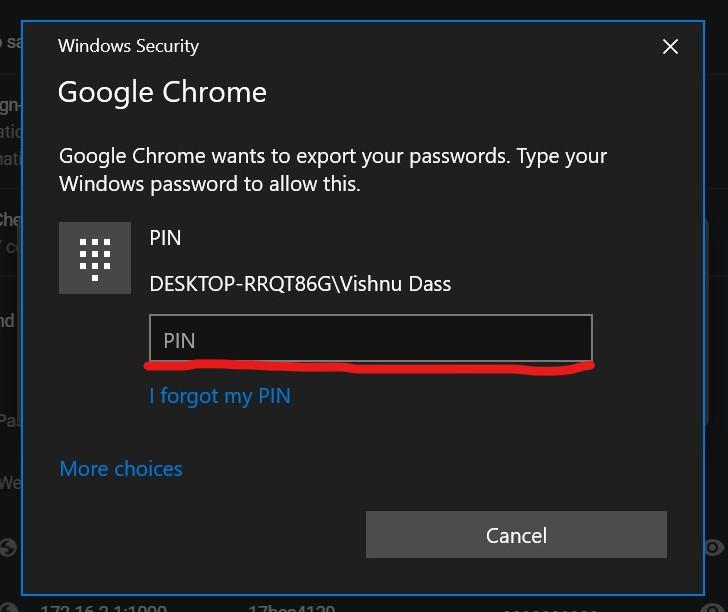Select the PIN label above account name
Image resolution: width=728 pixels, height=612 pixels.
pyautogui.click(x=165, y=238)
